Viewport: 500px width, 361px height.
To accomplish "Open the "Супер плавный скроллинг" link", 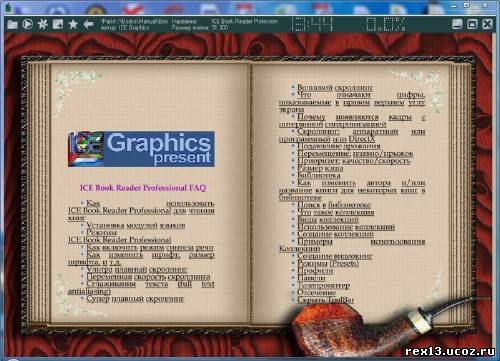I will click(135, 299).
